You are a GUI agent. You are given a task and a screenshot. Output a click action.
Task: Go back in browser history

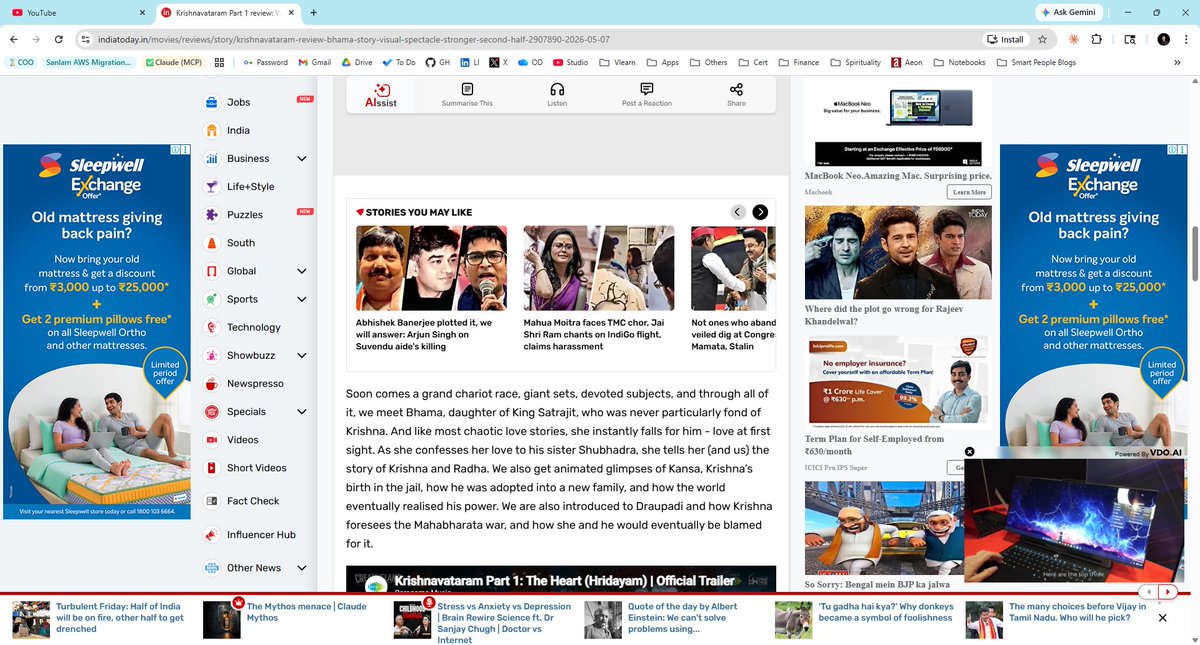click(13, 39)
